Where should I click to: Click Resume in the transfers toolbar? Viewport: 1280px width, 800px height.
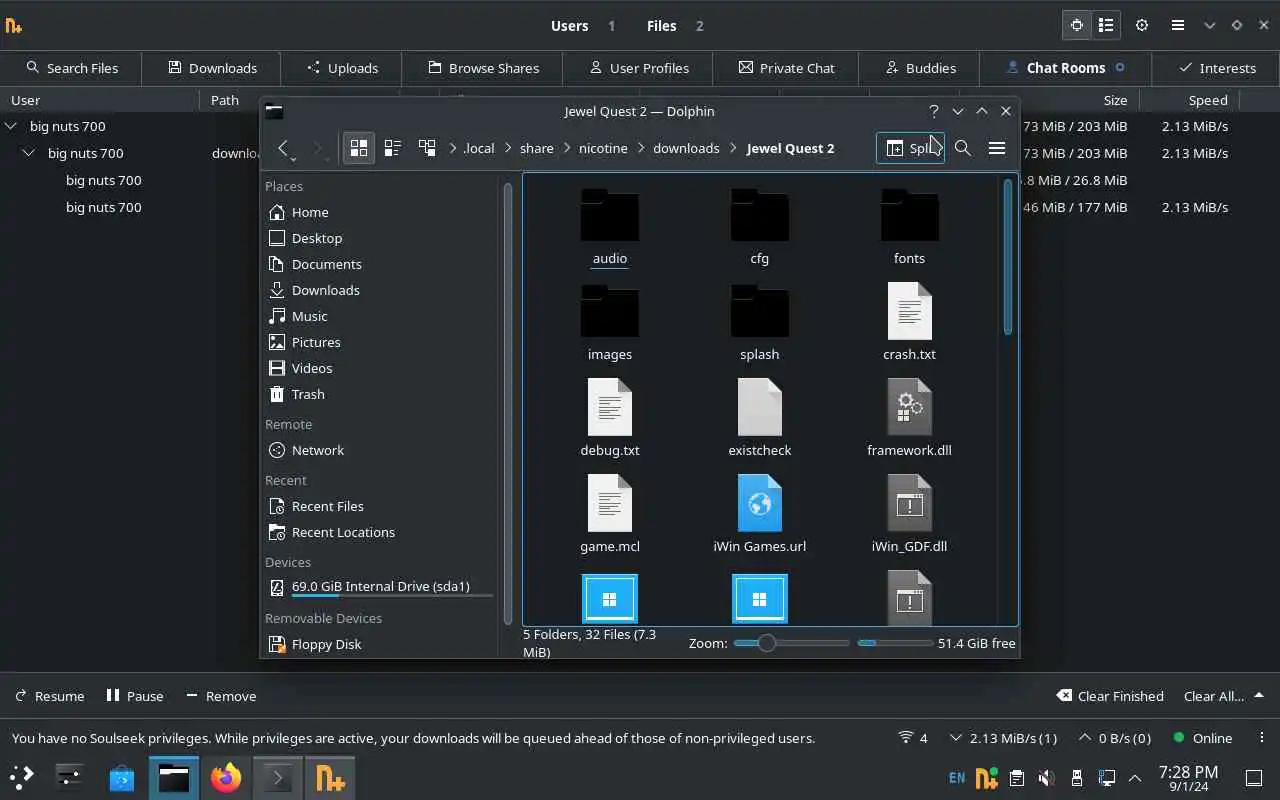tap(50, 696)
